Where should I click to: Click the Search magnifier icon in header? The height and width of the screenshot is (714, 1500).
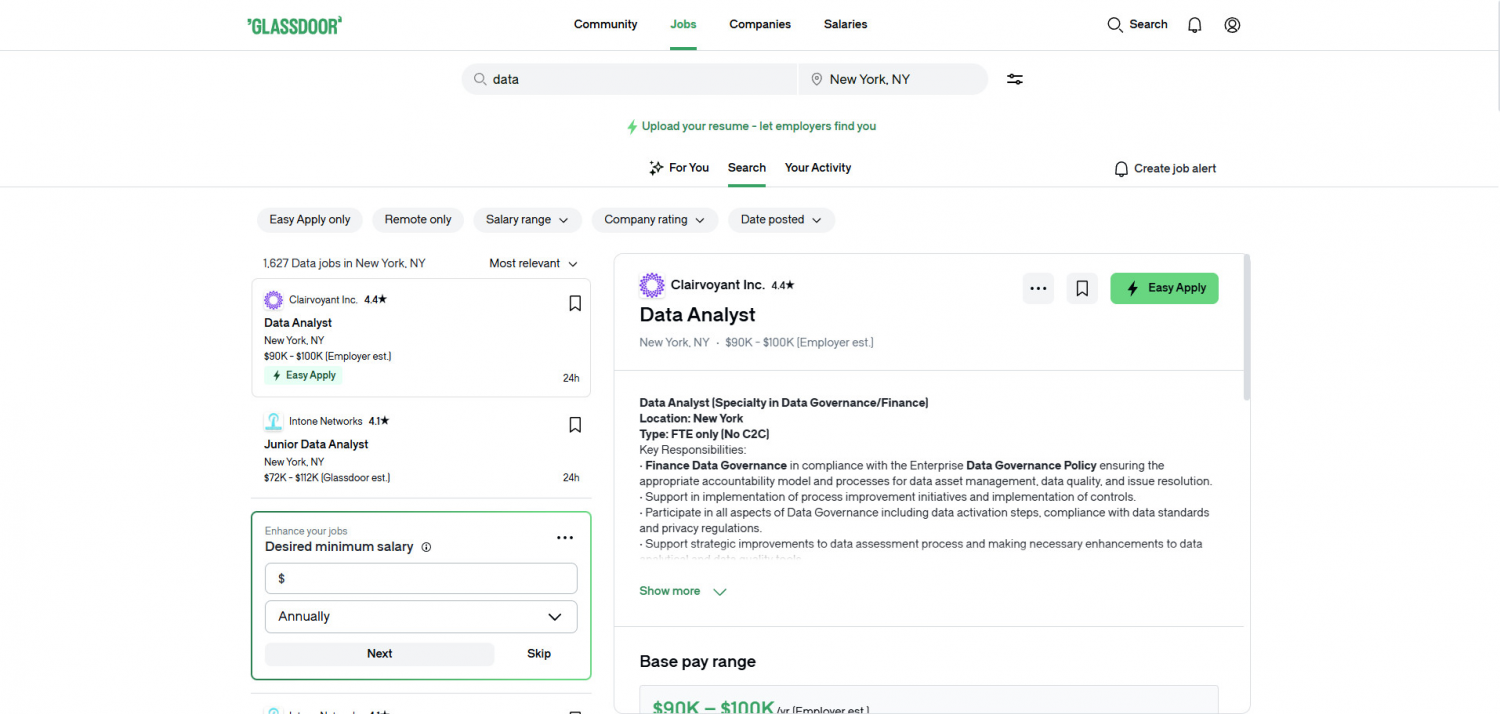(x=1115, y=25)
